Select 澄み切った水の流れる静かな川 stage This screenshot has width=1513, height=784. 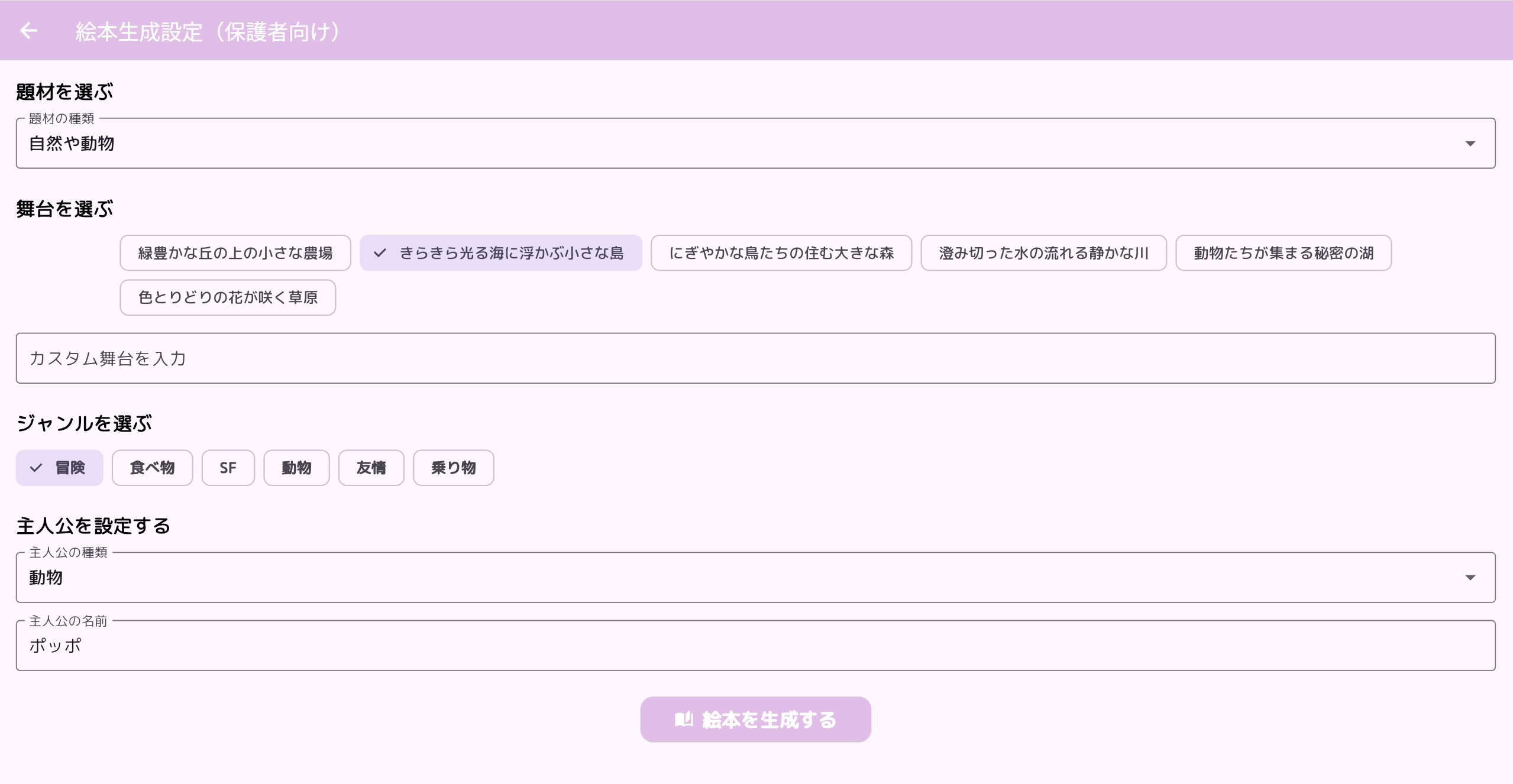tap(1043, 253)
